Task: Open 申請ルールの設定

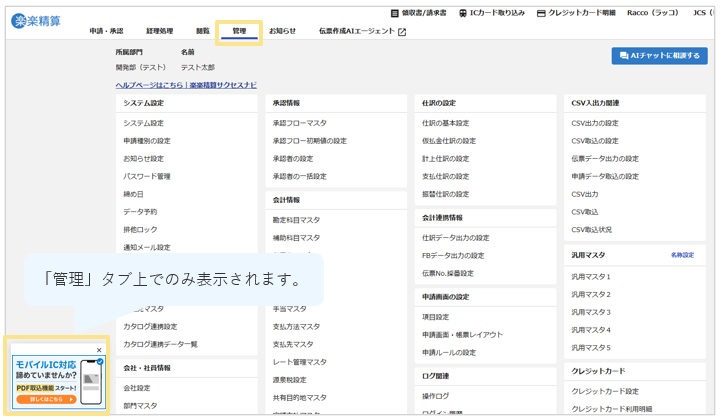Action: click(x=449, y=353)
